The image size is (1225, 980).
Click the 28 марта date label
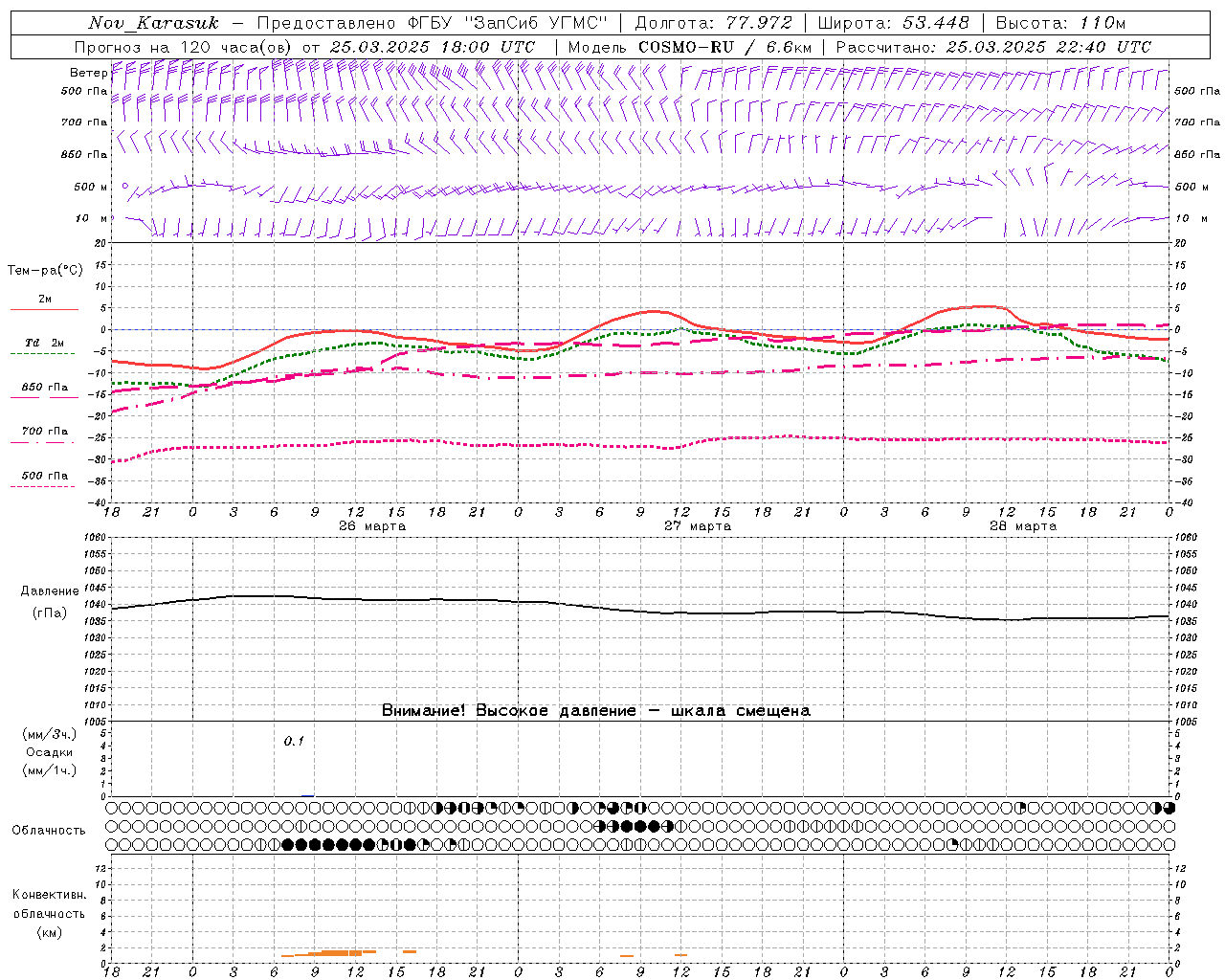pyautogui.click(x=1023, y=526)
